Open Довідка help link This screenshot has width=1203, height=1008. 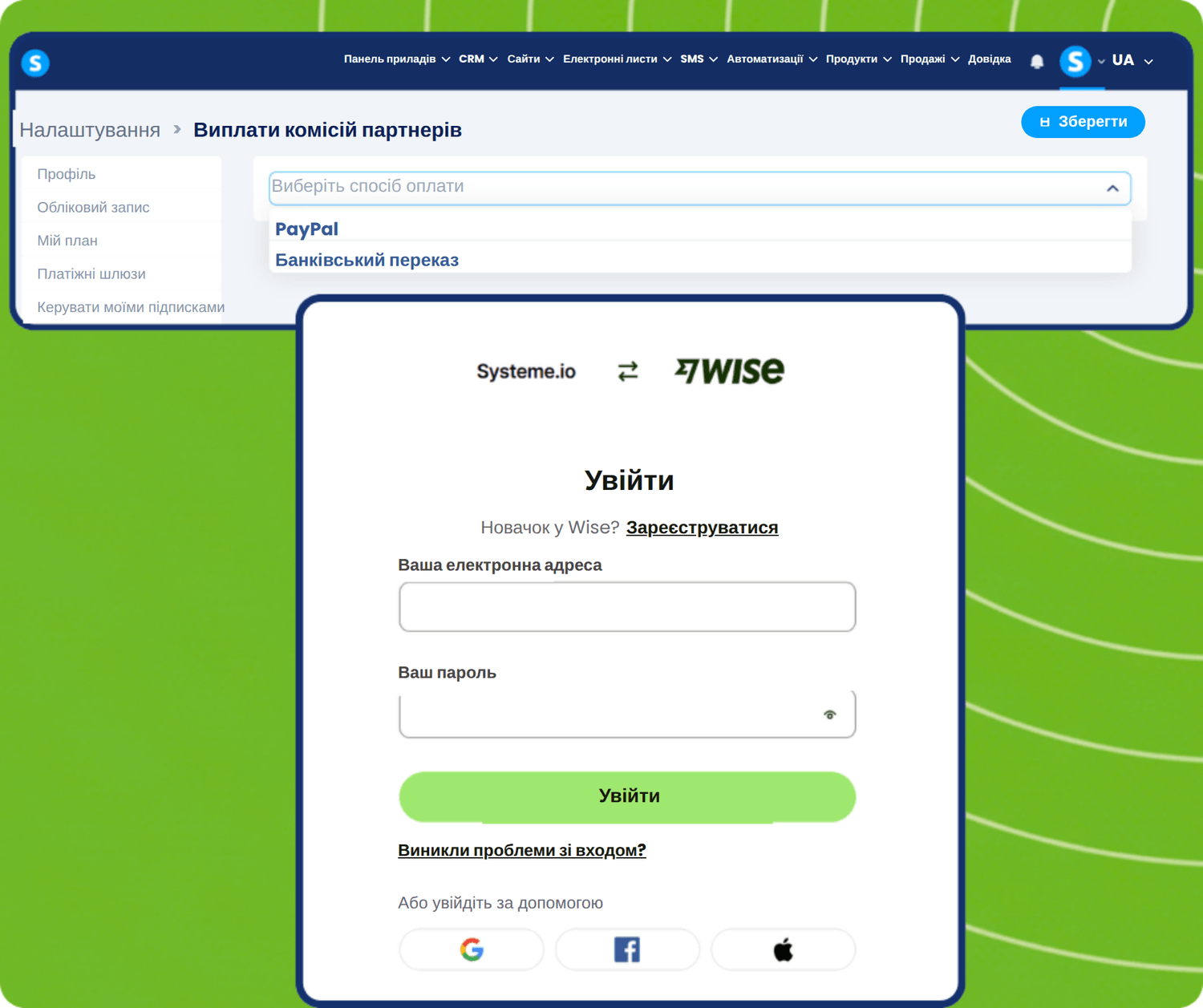[x=989, y=59]
